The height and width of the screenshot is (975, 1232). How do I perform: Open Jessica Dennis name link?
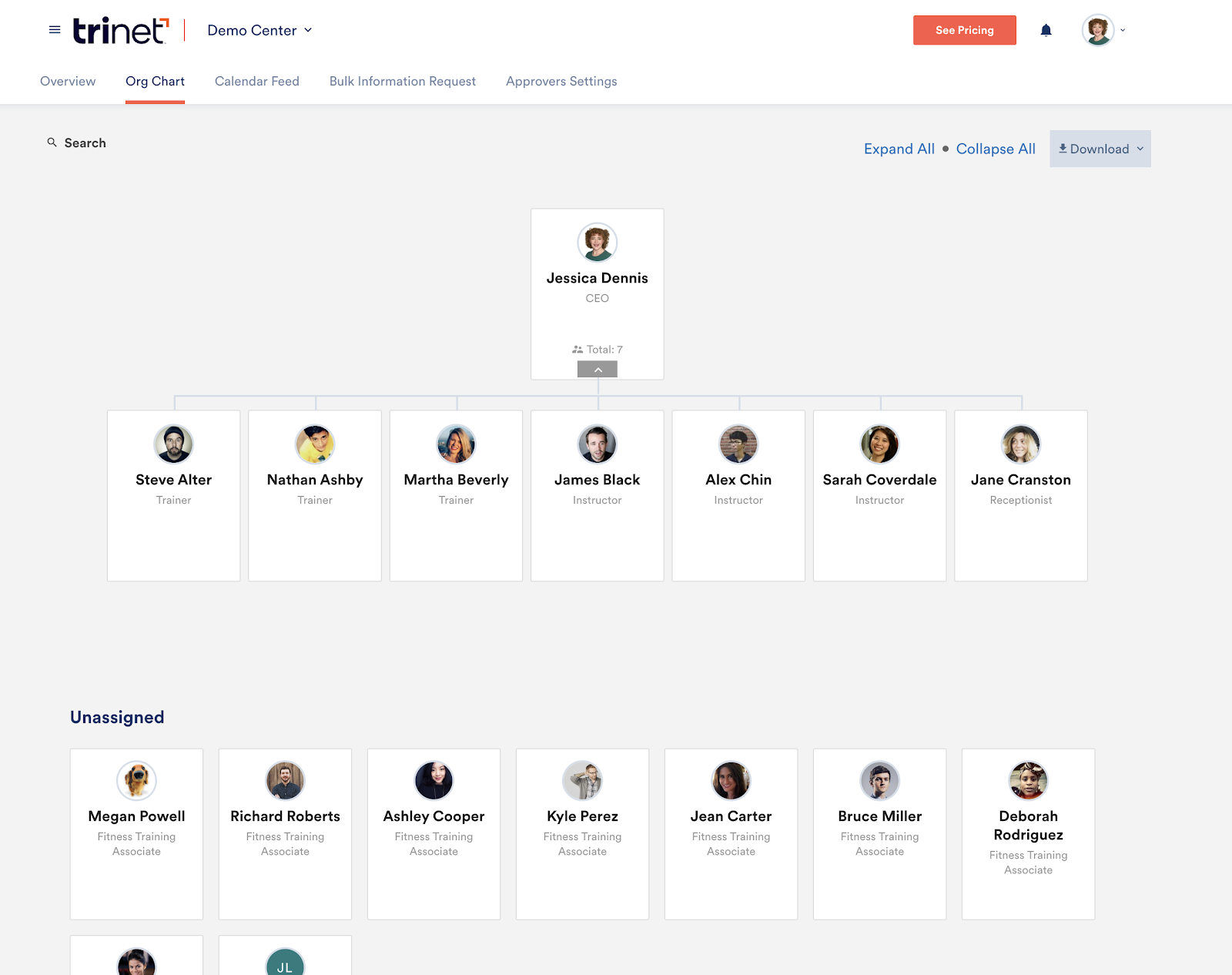click(x=598, y=278)
